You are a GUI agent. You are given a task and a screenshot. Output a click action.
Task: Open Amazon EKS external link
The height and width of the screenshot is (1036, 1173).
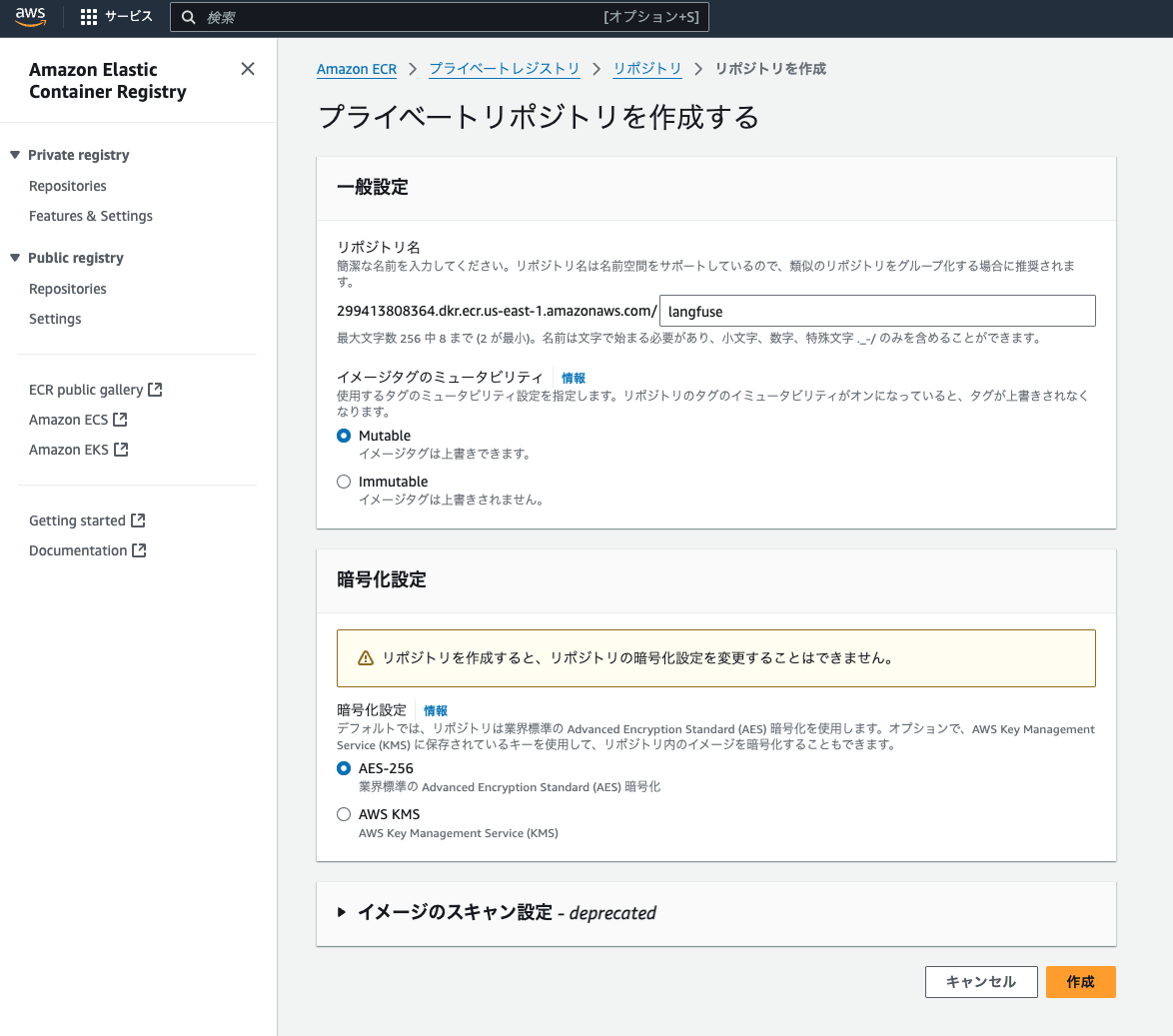[x=70, y=449]
